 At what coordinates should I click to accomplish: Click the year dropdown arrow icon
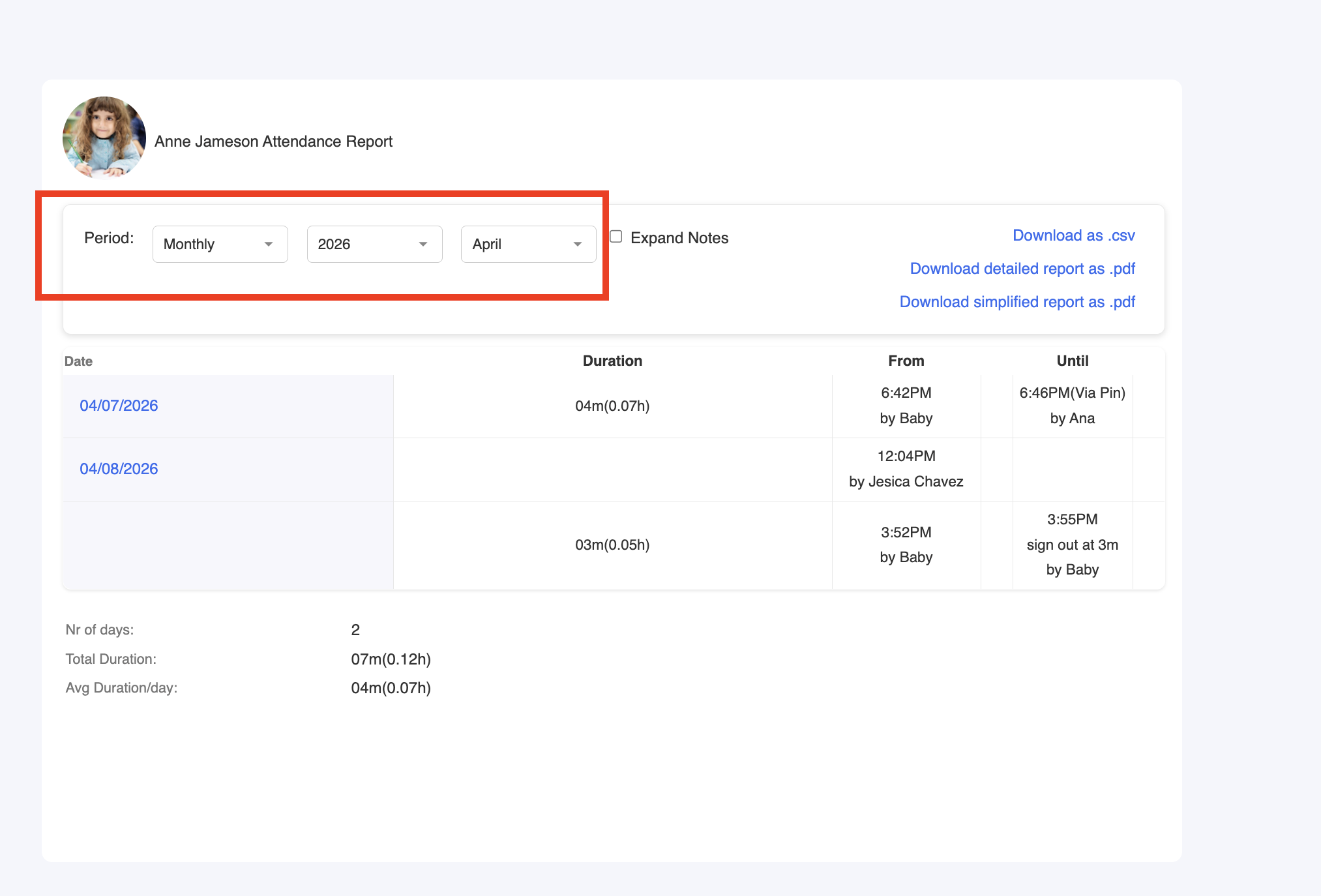coord(423,244)
